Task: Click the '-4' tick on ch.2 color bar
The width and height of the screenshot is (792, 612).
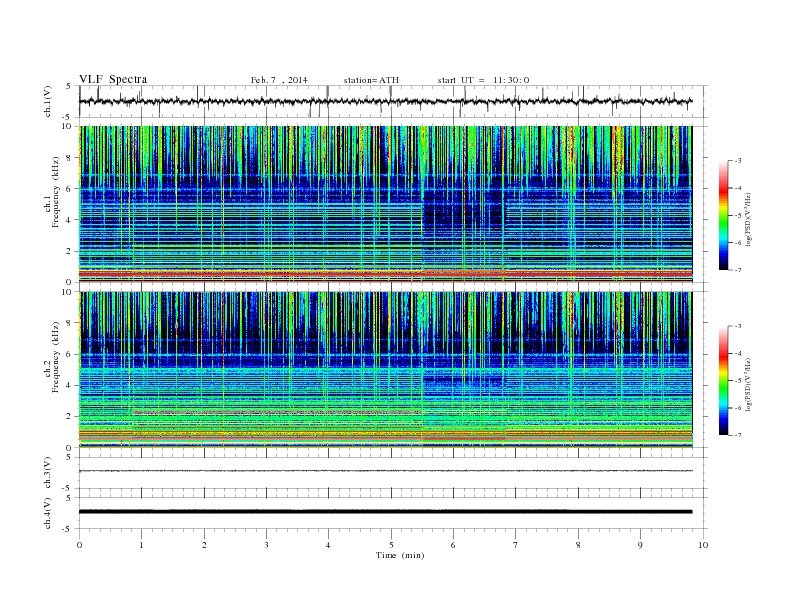Action: click(x=738, y=353)
